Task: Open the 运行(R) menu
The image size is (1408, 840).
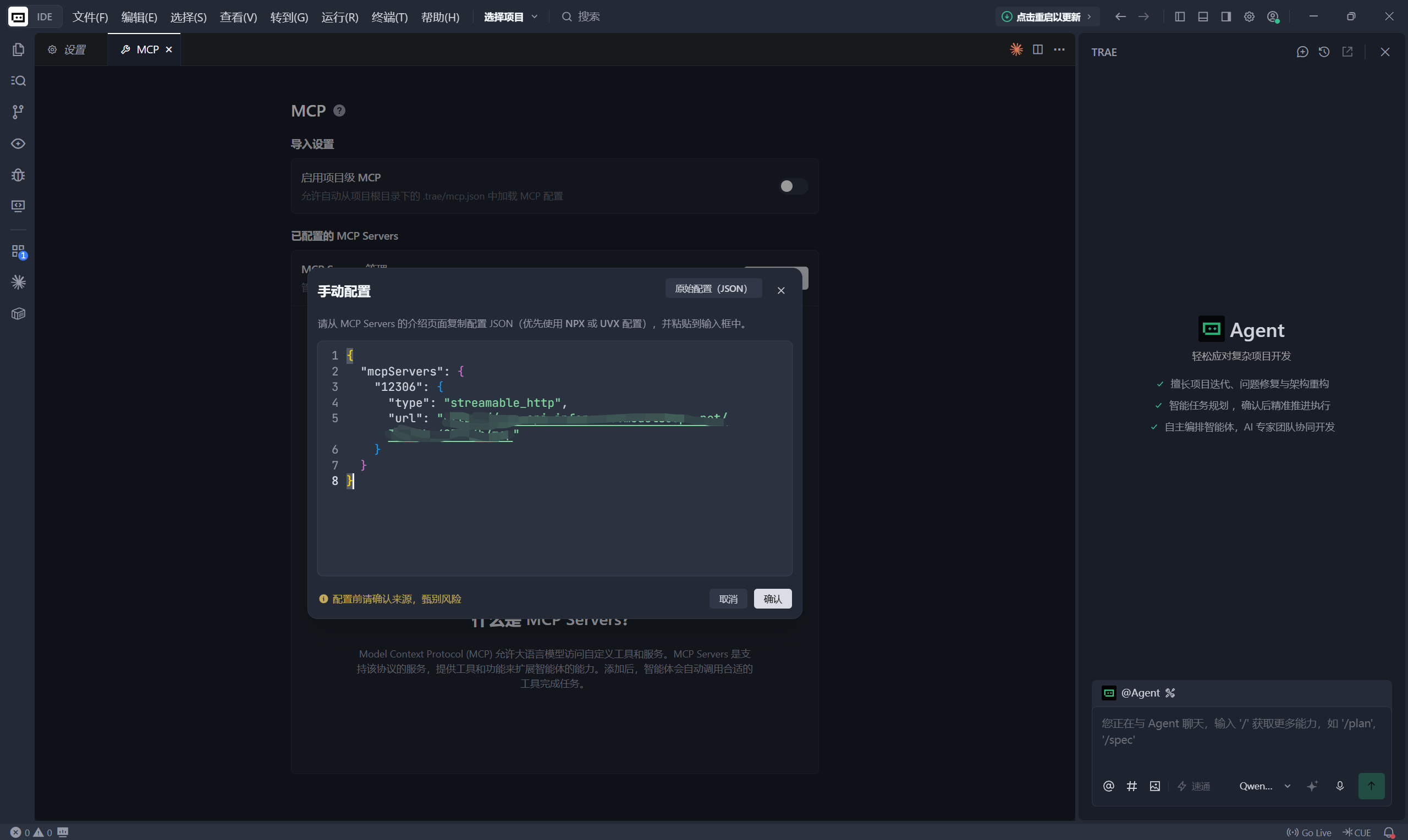Action: click(340, 17)
